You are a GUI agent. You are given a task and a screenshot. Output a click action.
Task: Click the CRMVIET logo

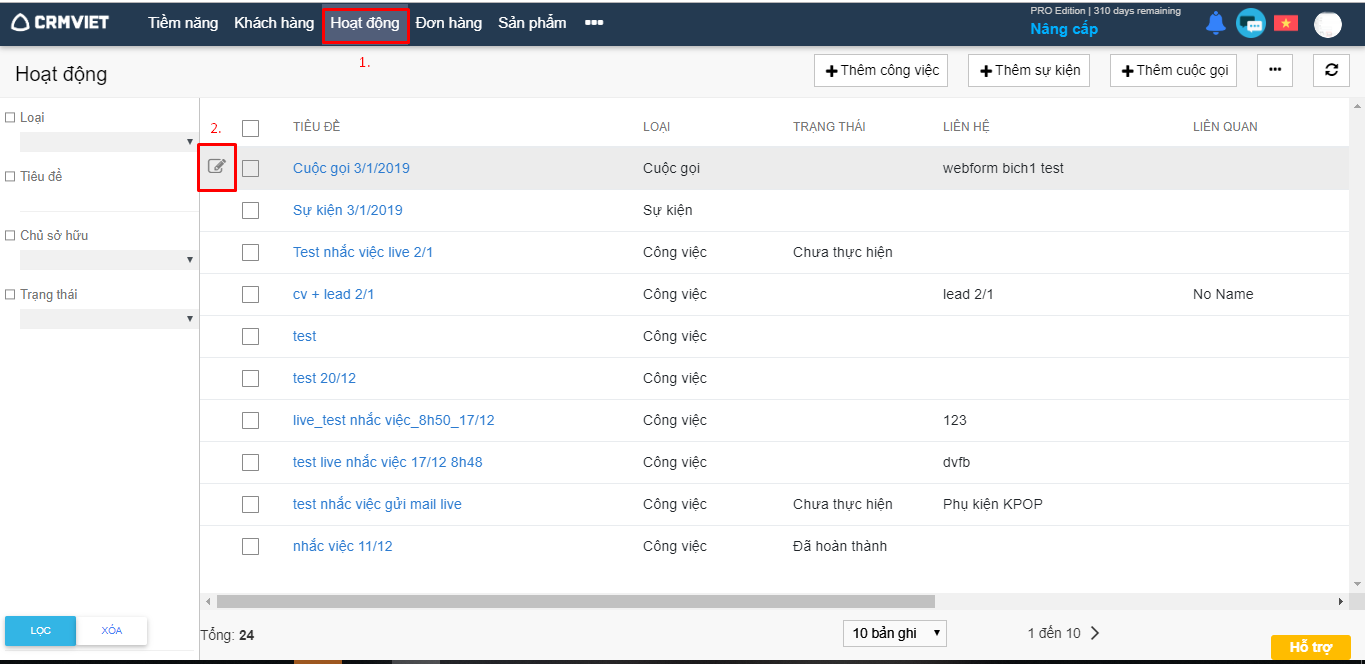[x=60, y=22]
